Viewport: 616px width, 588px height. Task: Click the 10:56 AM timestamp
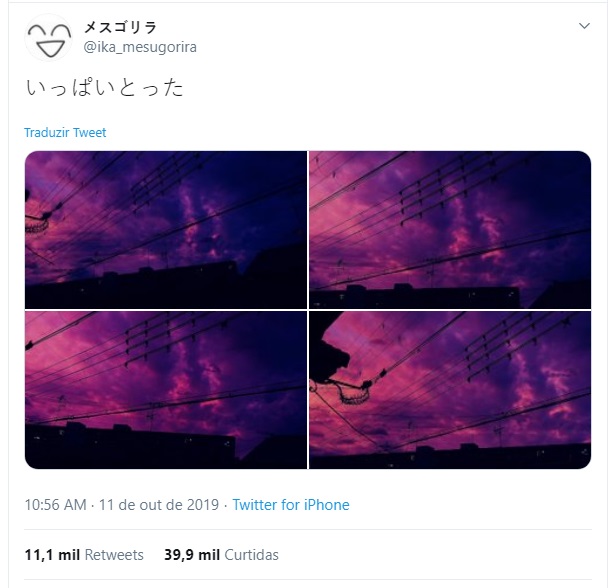[x=55, y=505]
